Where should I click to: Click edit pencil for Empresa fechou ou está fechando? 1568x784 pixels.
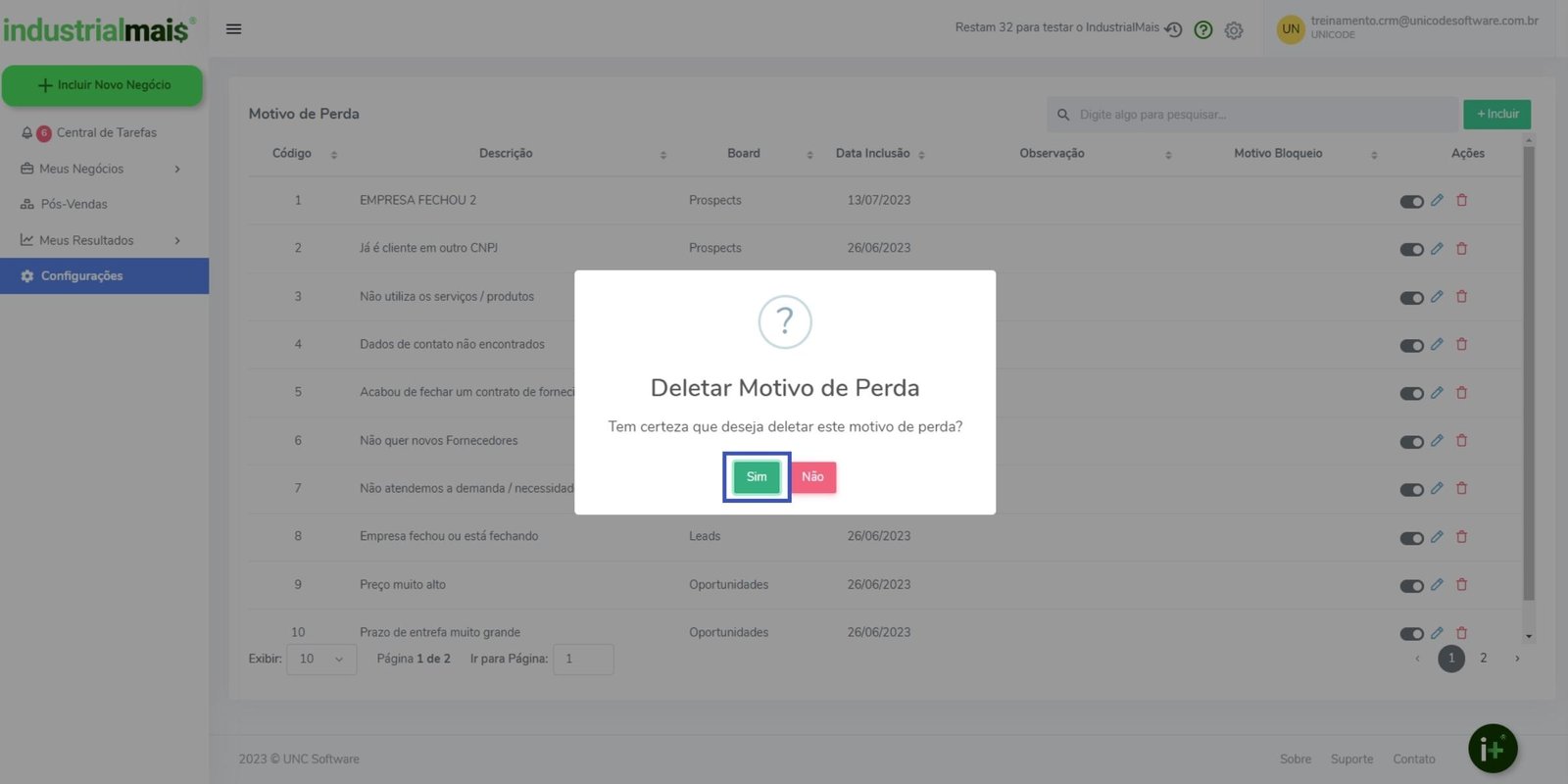[x=1437, y=537]
